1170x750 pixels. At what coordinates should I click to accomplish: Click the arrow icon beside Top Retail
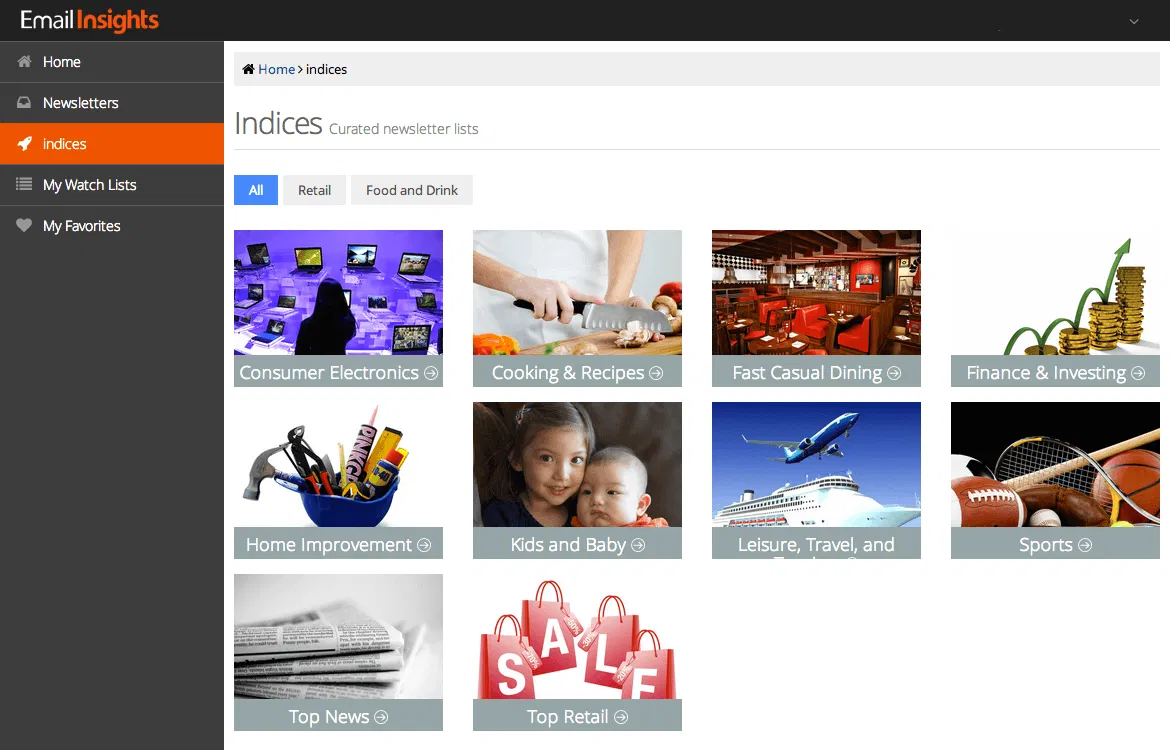[x=621, y=717]
